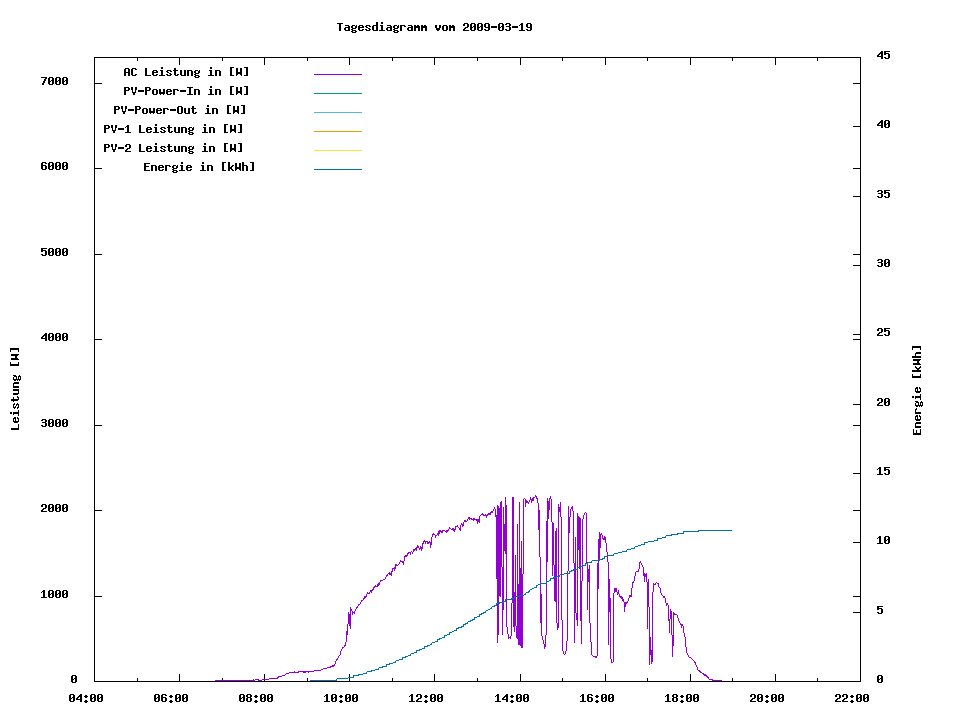
Task: Select the PV-1 Leistung in [W] legend label
Action: click(173, 129)
